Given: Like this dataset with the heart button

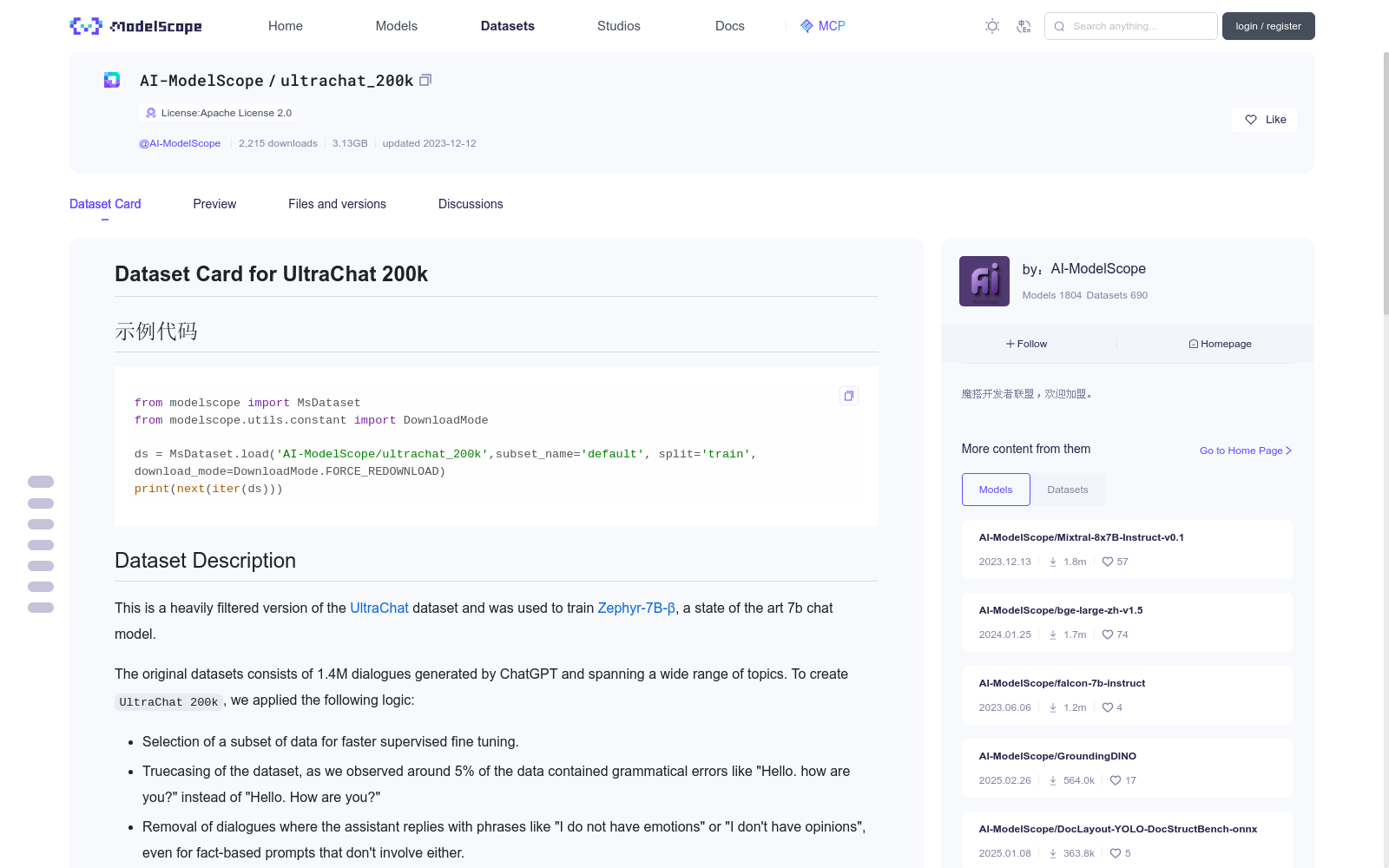Looking at the screenshot, I should pos(1264,120).
